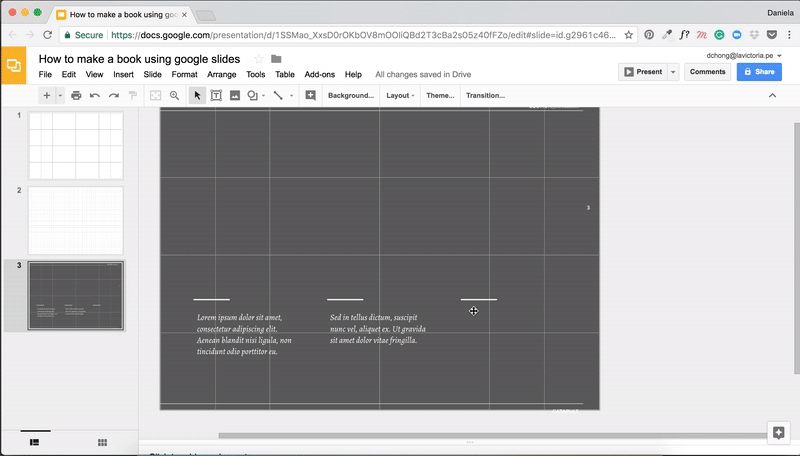Click the vertical scrollbar on the right
Image resolution: width=800 pixels, height=456 pixels.
(x=796, y=248)
